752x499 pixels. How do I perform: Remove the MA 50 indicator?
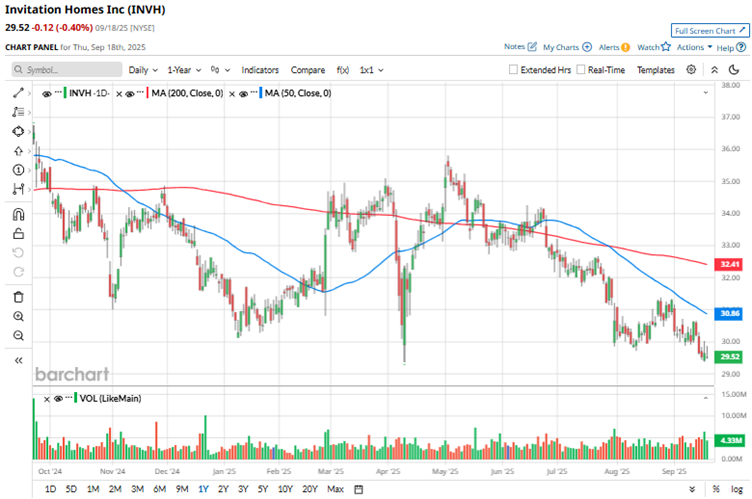pyautogui.click(x=232, y=94)
